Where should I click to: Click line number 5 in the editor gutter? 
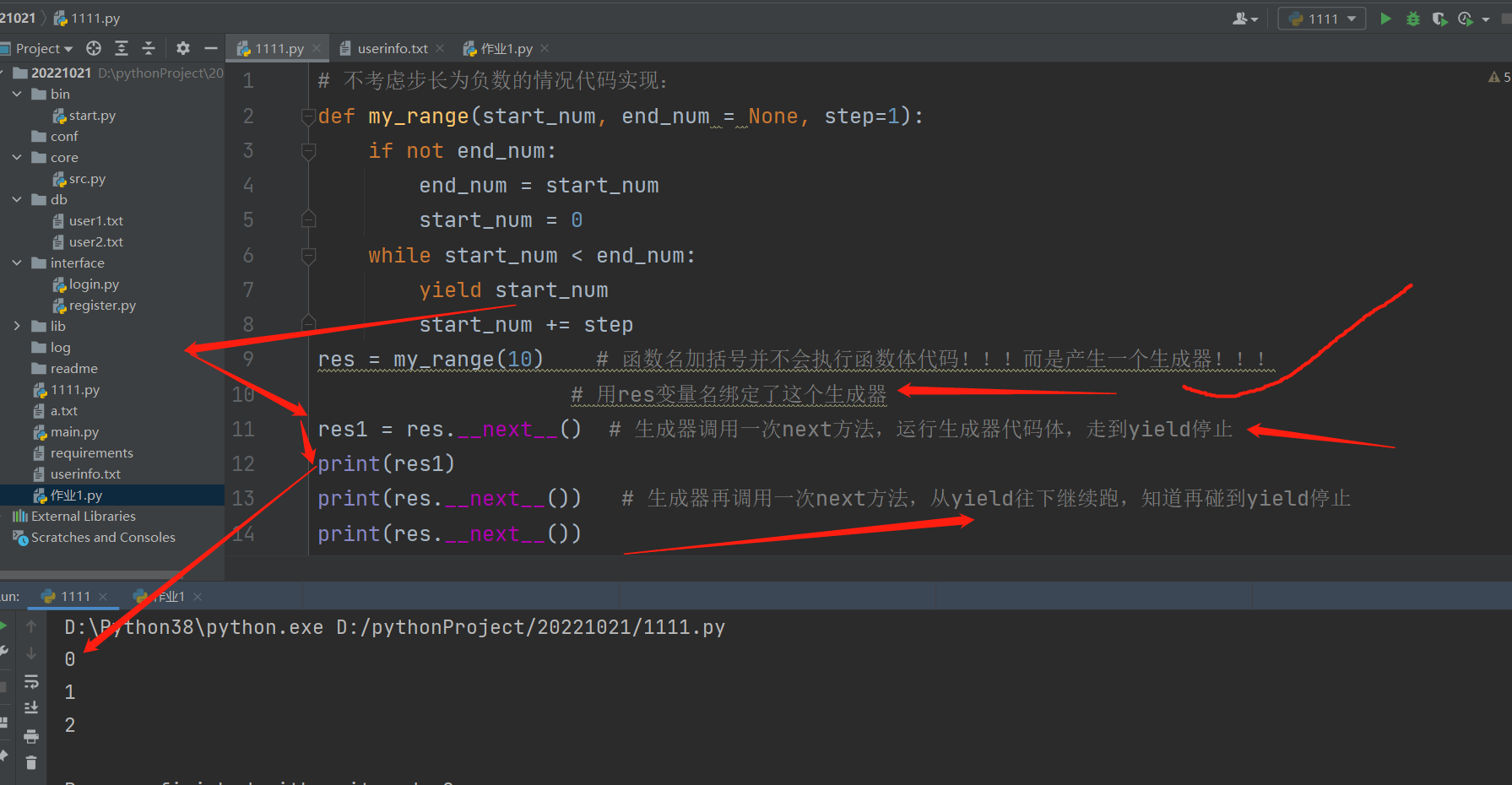point(248,220)
